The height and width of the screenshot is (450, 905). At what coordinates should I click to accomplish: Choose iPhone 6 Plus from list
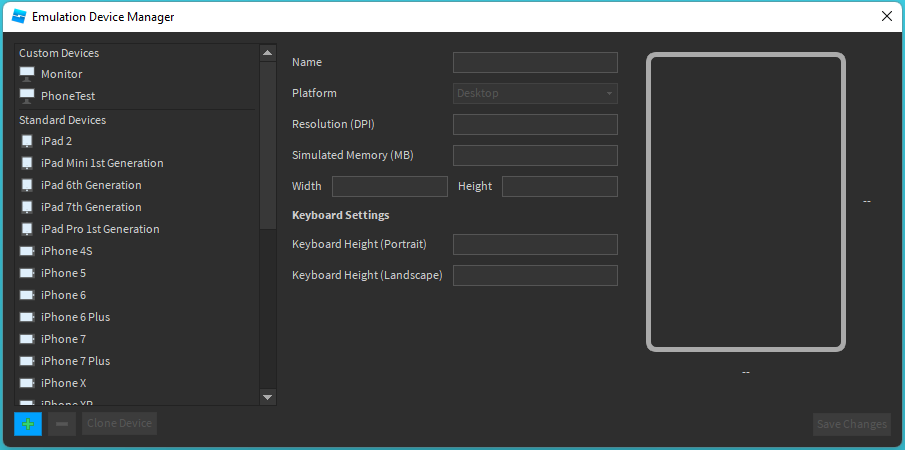tap(75, 317)
